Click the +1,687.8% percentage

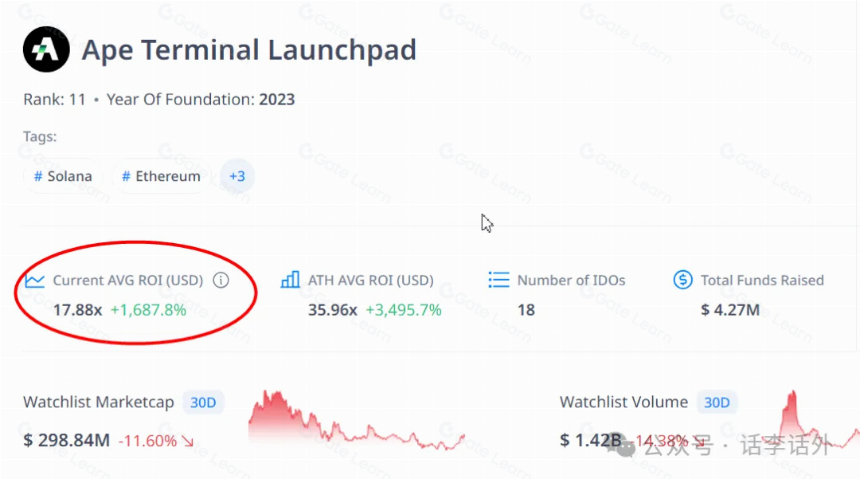(149, 310)
